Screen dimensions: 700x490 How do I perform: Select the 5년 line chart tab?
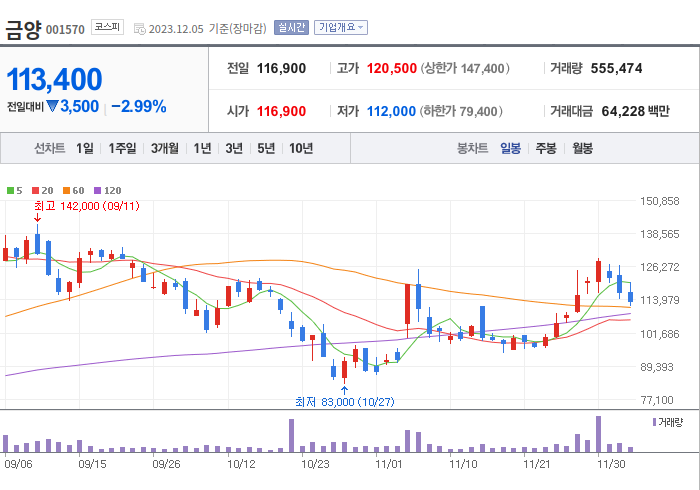(266, 148)
